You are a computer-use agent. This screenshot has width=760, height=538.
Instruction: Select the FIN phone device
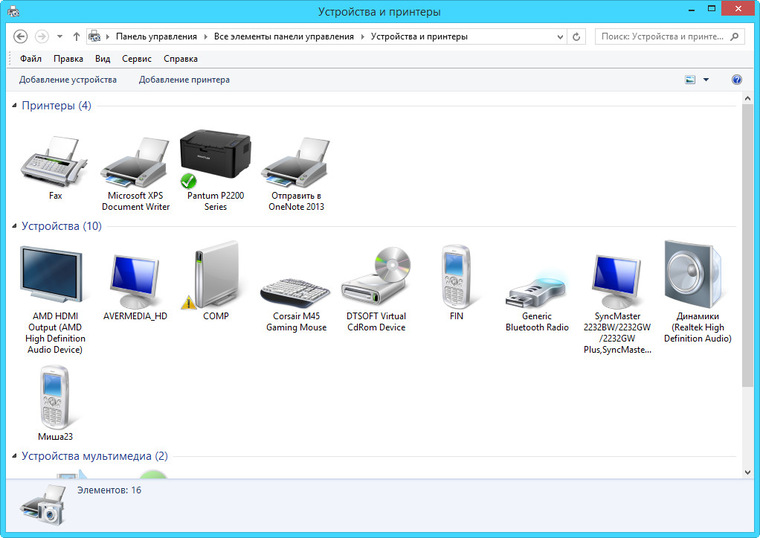[456, 277]
